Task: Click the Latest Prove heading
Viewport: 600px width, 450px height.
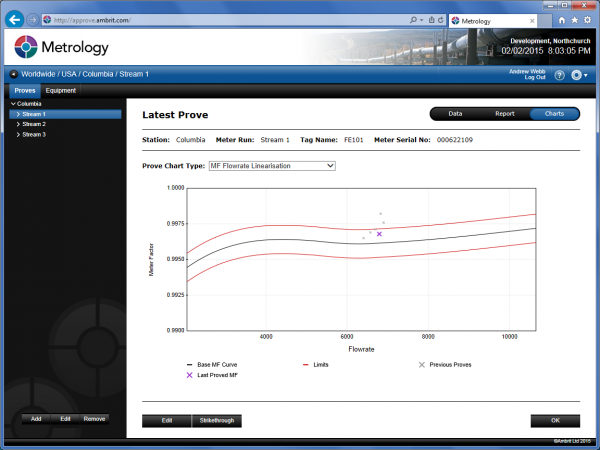Action: [175, 115]
